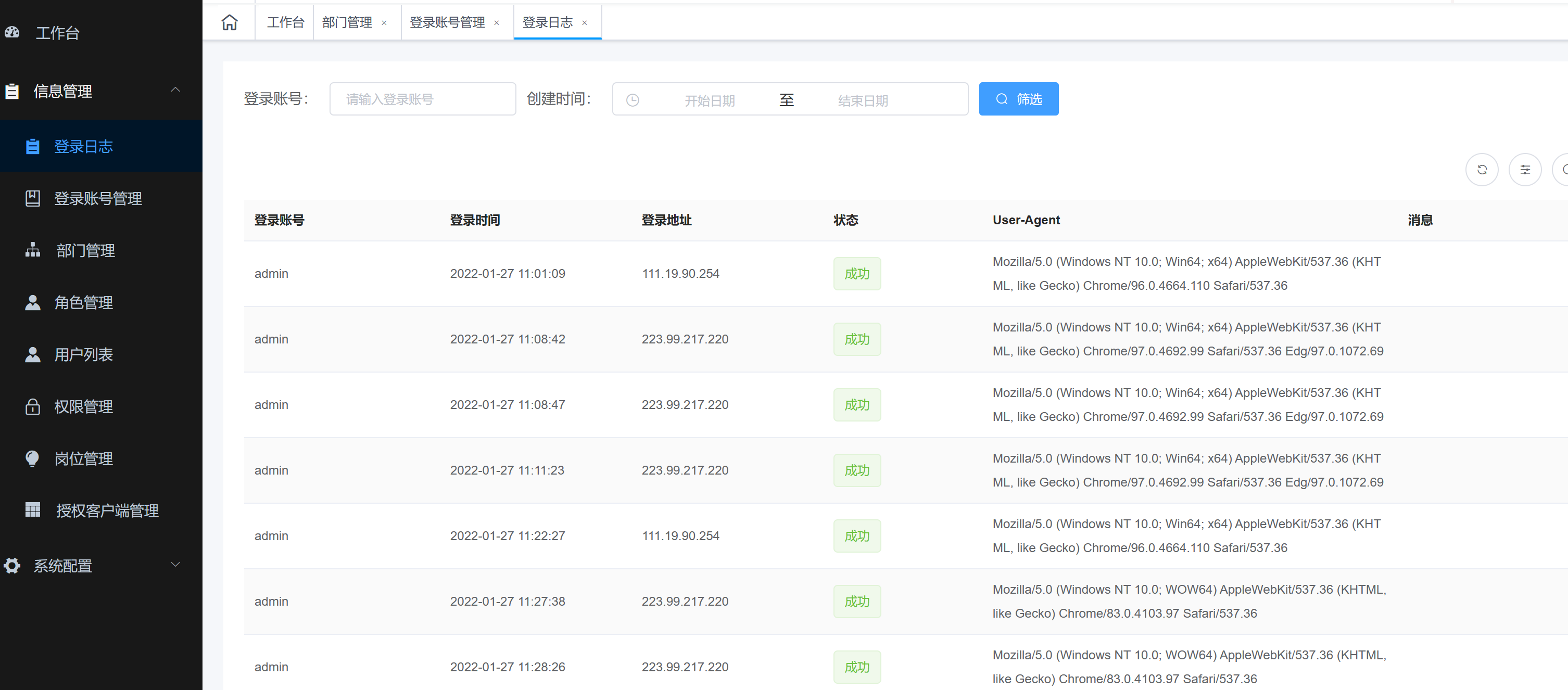
Task: Click the 2022-01-27 11:11:23 time cell
Action: [x=507, y=470]
